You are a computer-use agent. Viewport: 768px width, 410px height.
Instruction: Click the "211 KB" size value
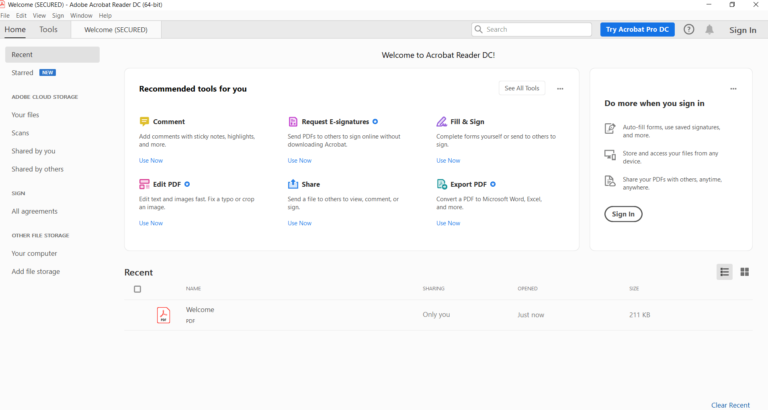[640, 314]
